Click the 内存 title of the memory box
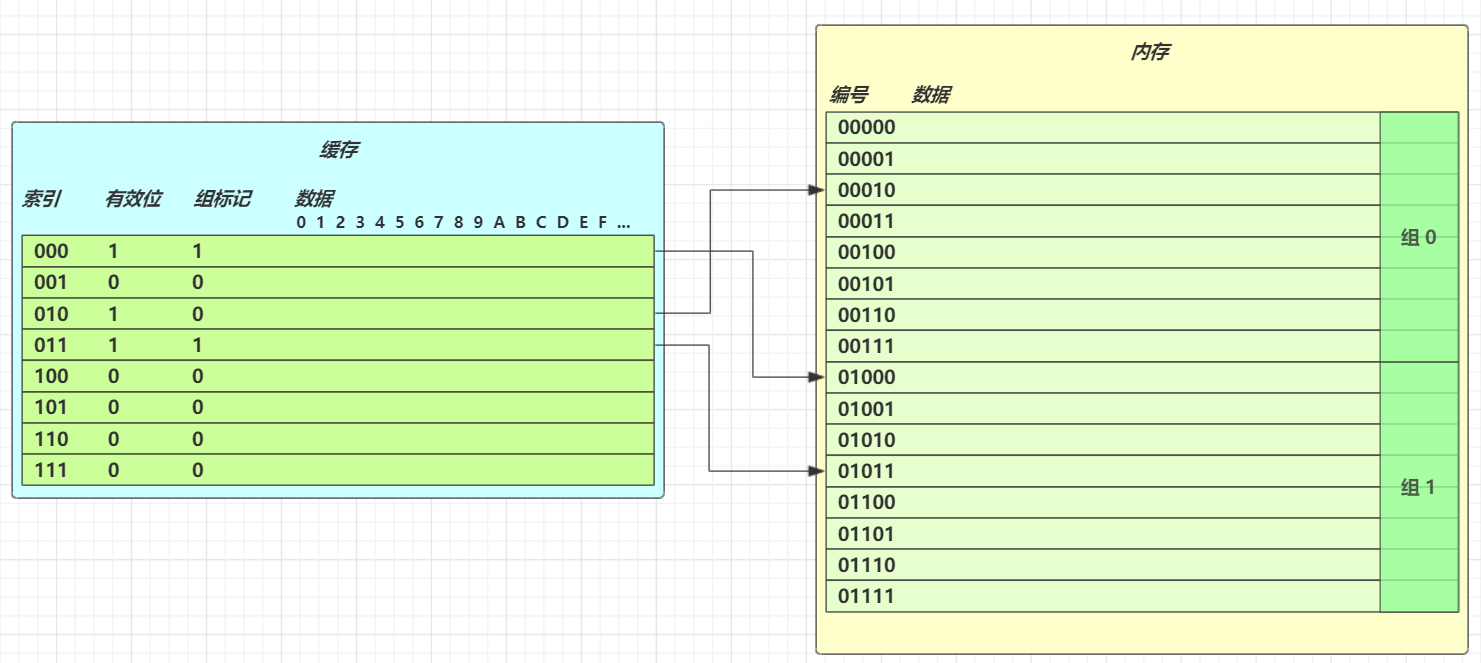This screenshot has width=1481, height=663. 1148,52
